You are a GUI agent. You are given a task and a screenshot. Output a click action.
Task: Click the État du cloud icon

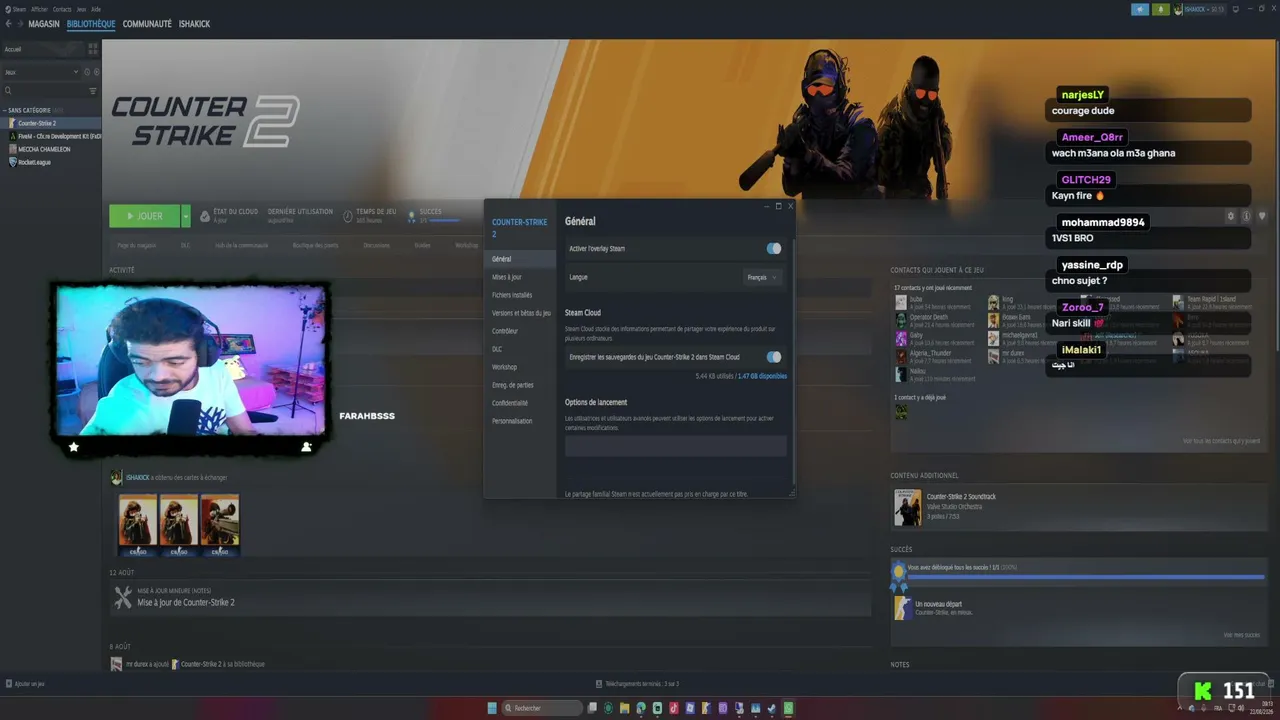tap(205, 216)
